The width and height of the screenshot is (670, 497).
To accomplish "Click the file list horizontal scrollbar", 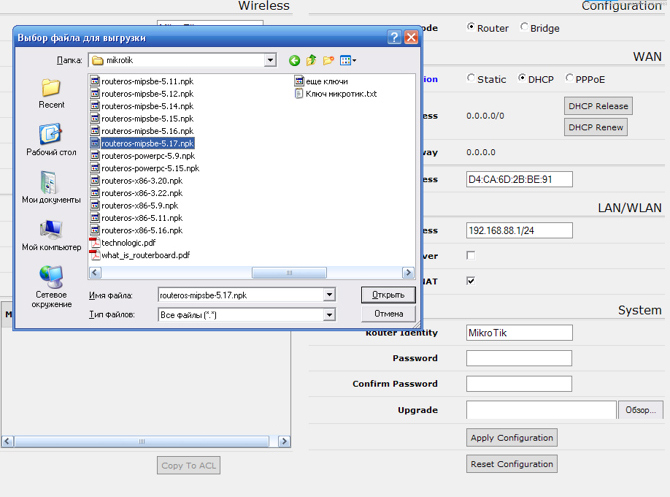I will tap(251, 272).
